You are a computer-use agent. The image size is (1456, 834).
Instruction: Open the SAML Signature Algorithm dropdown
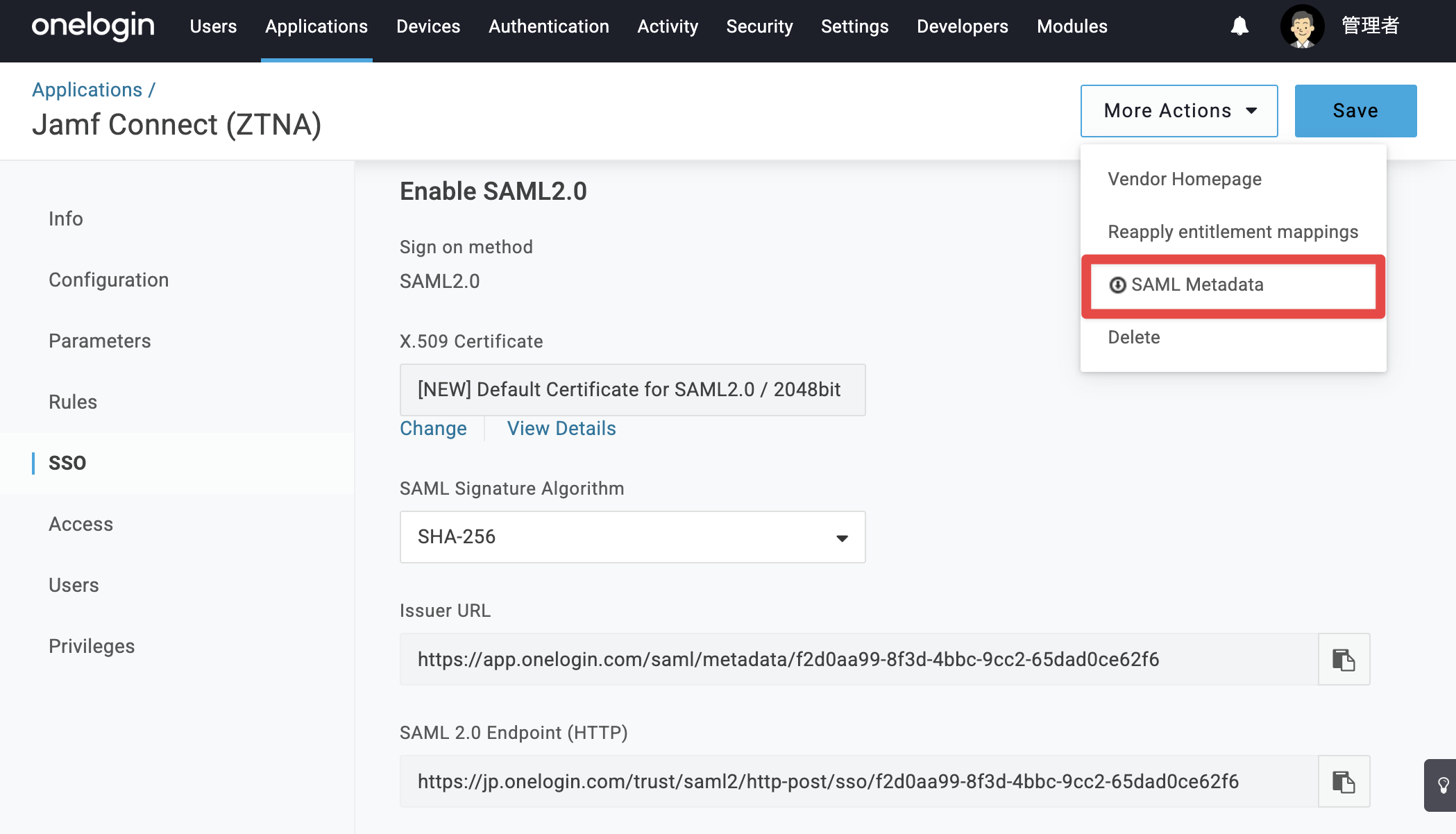point(632,537)
